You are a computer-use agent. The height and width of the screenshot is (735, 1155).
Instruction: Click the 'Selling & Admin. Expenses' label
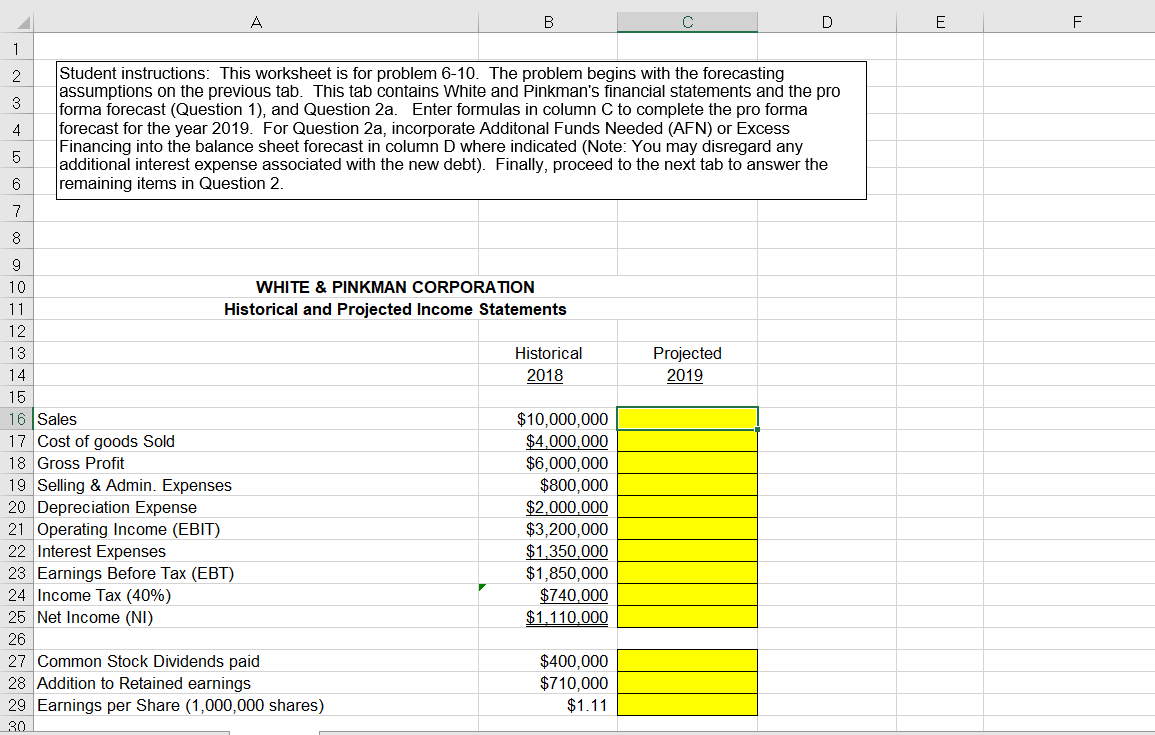point(134,485)
